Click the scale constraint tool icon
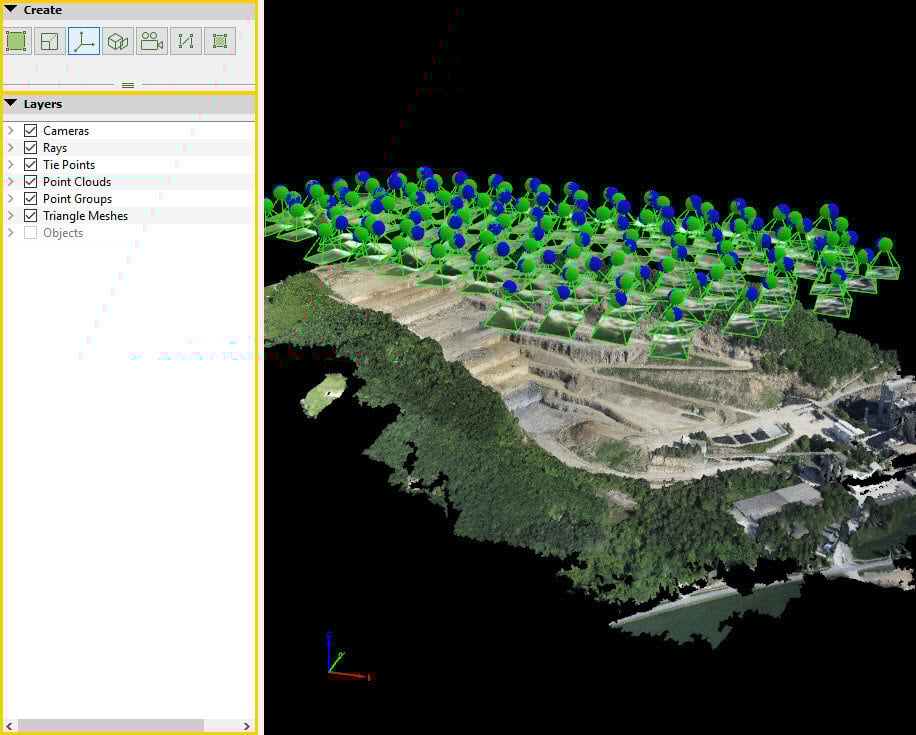The height and width of the screenshot is (735, 916). [50, 41]
